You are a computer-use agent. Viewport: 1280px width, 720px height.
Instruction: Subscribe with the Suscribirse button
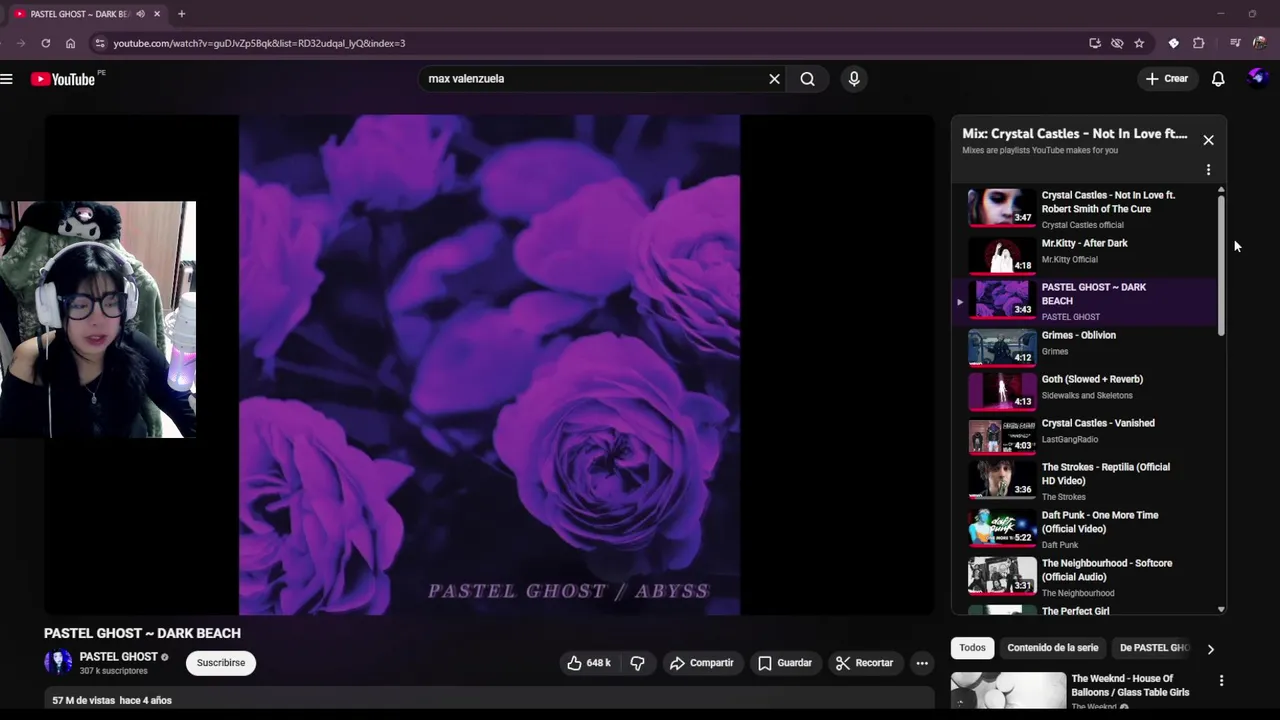221,663
